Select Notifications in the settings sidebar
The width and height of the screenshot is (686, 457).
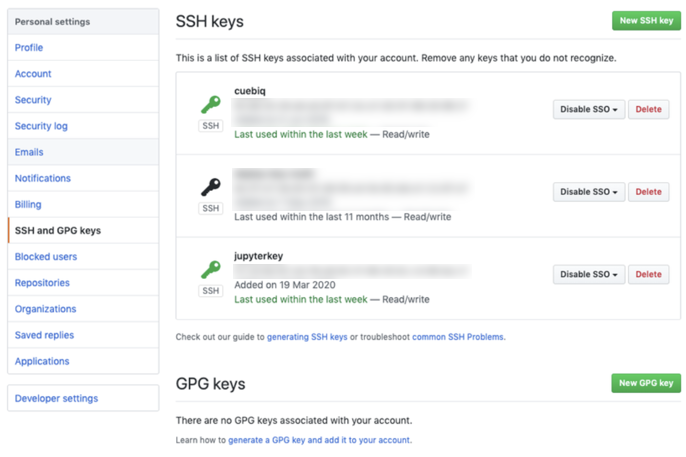[43, 178]
